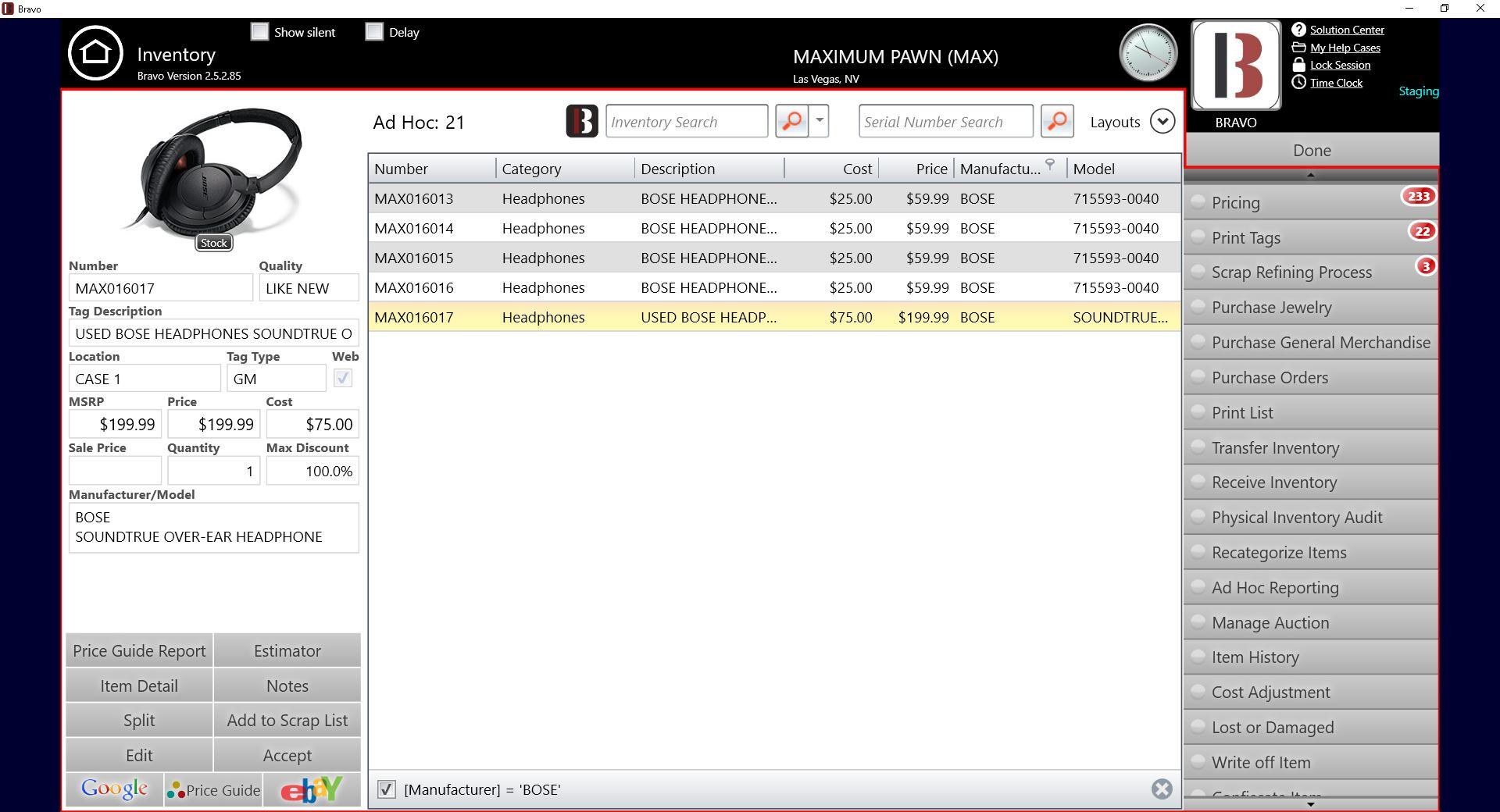Click the Pricing count badge 233
The image size is (1500, 812).
point(1419,196)
